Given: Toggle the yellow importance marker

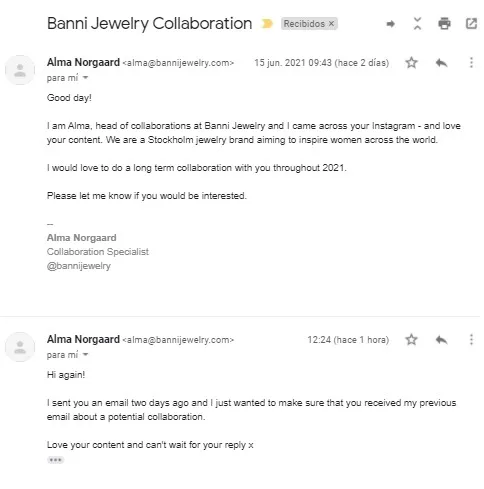Looking at the screenshot, I should [x=267, y=24].
